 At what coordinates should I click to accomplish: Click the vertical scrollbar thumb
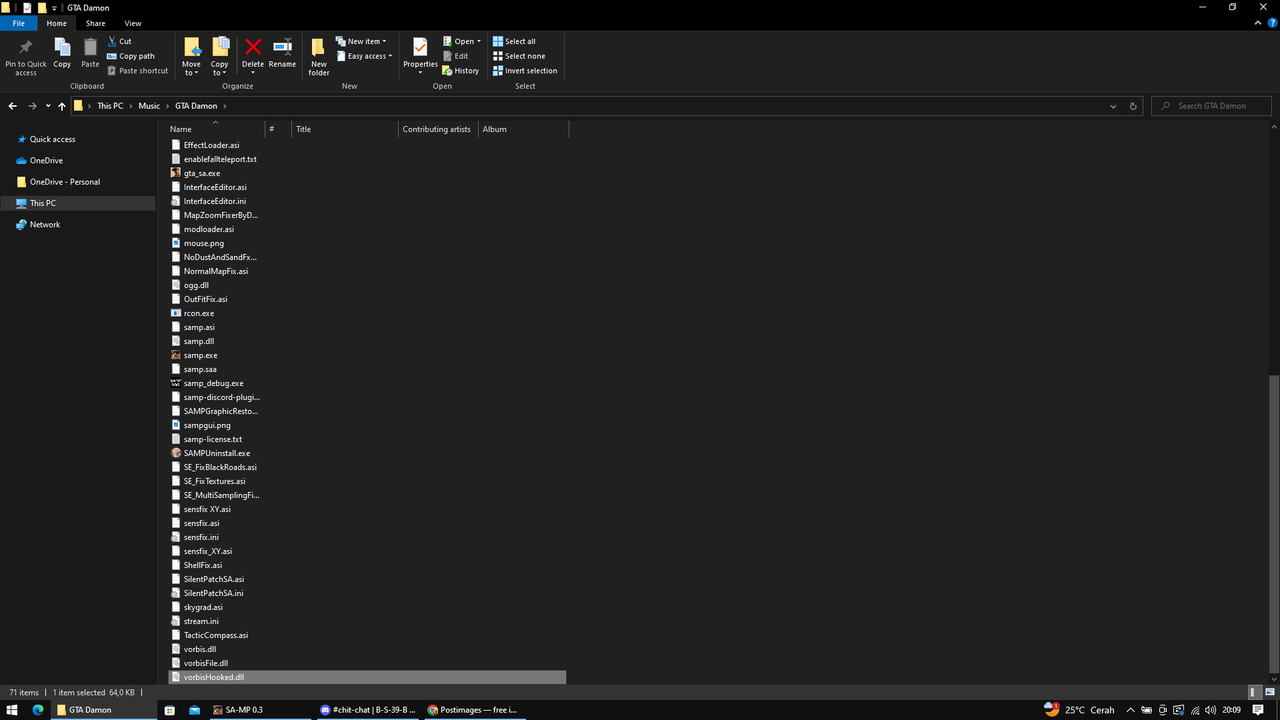tap(1273, 526)
